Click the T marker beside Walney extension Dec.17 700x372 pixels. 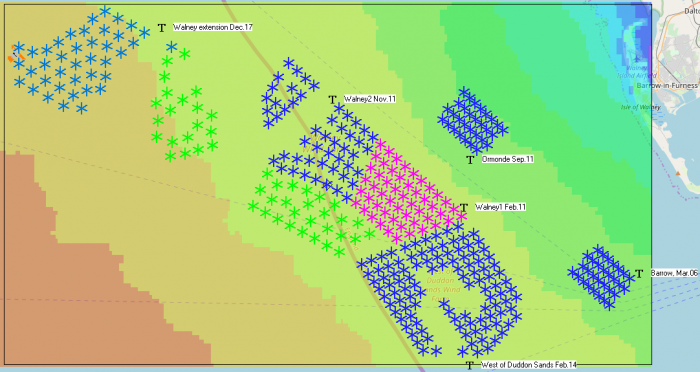(x=162, y=28)
